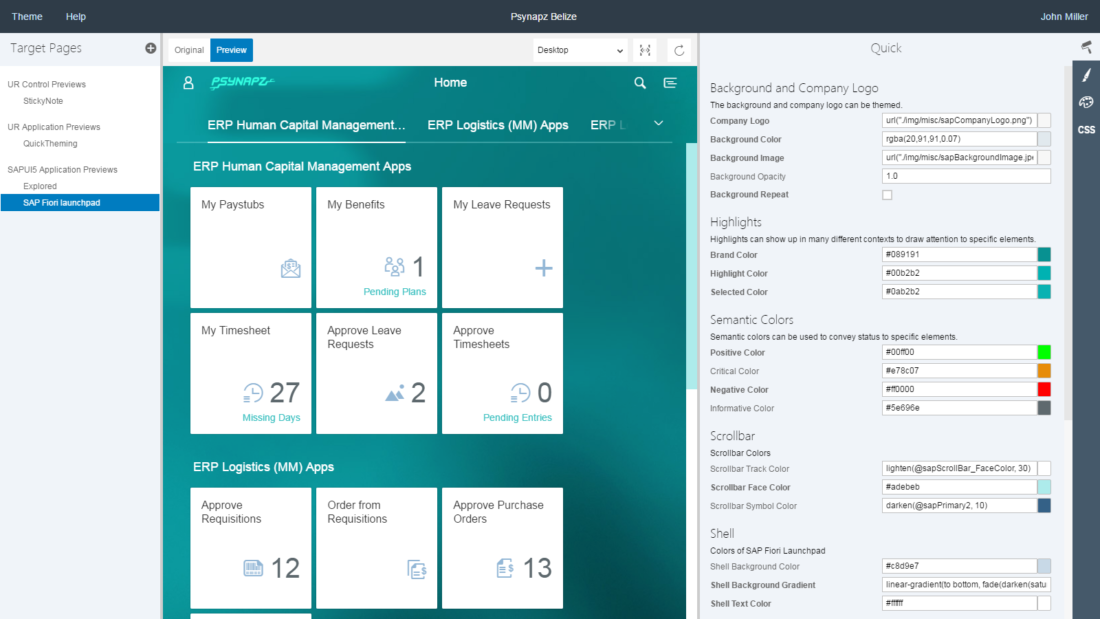Switch to Quick theming brush icon

pos(1086,74)
